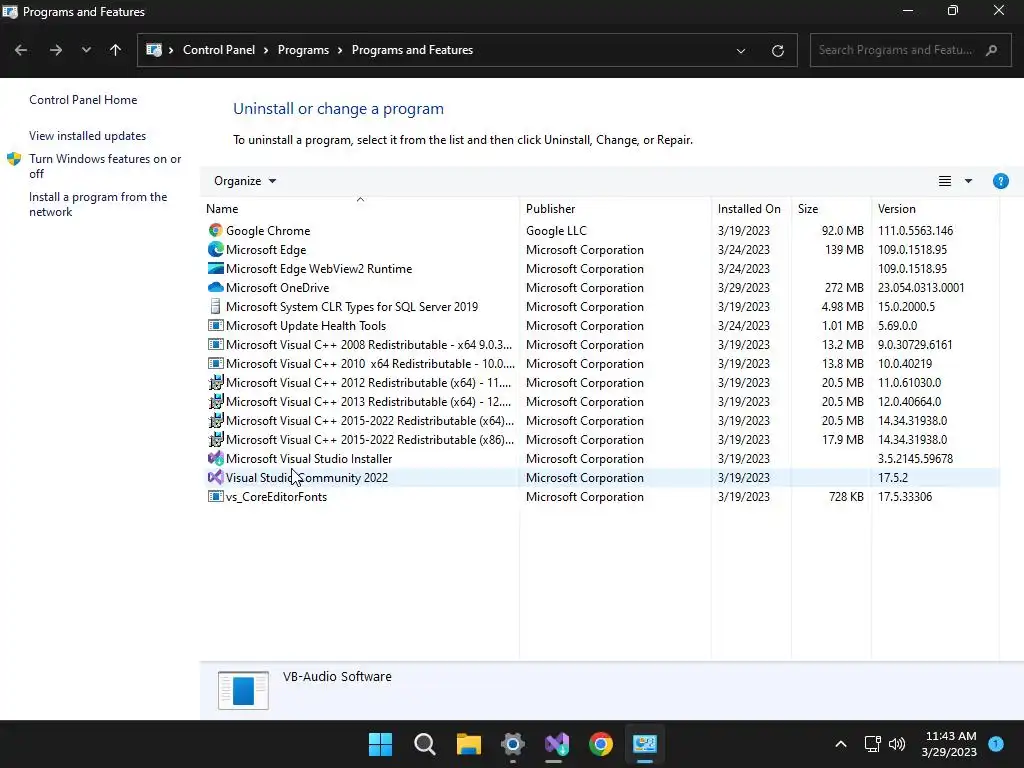This screenshot has height=768, width=1024.
Task: Click the change view list icon
Action: click(x=944, y=181)
